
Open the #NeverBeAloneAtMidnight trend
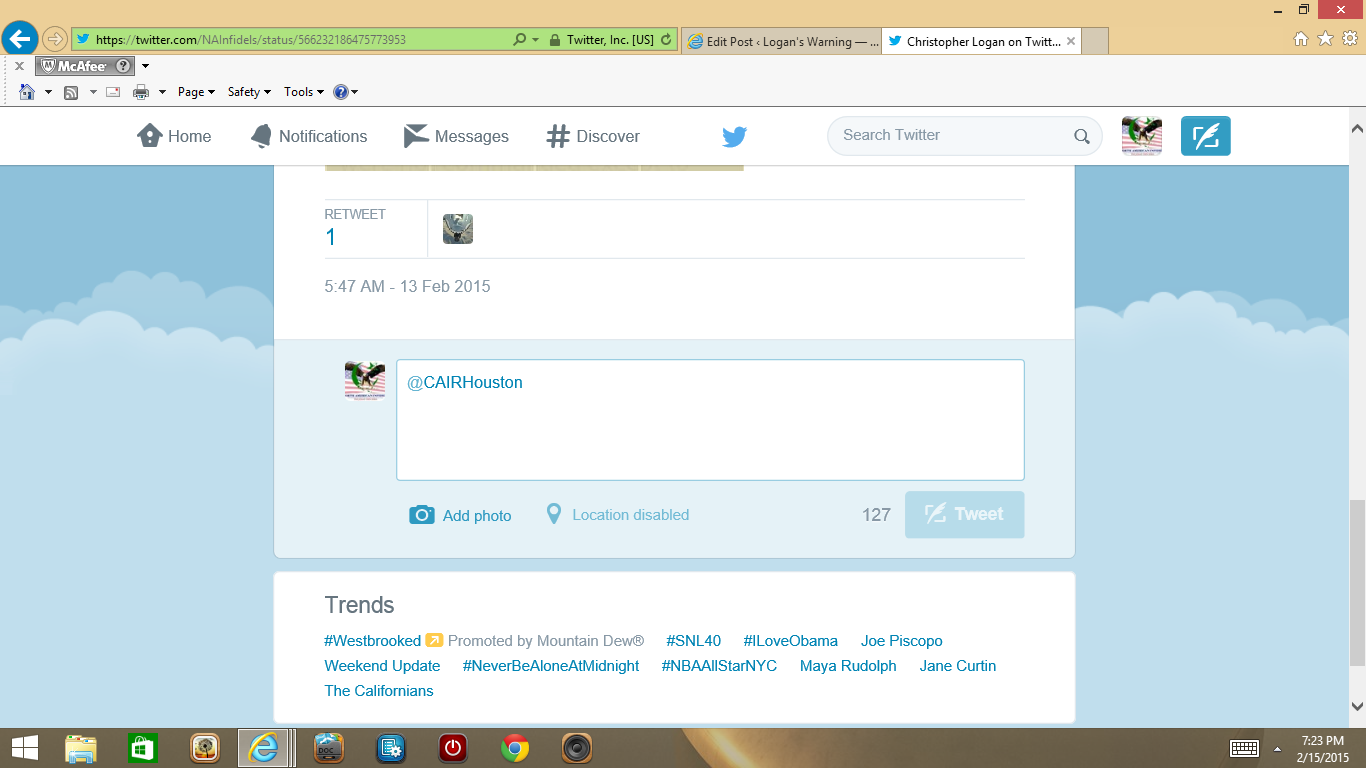[551, 666]
